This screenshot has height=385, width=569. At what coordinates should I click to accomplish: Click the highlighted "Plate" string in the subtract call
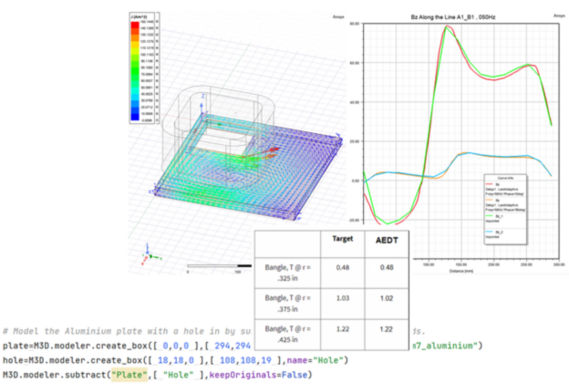pos(129,375)
